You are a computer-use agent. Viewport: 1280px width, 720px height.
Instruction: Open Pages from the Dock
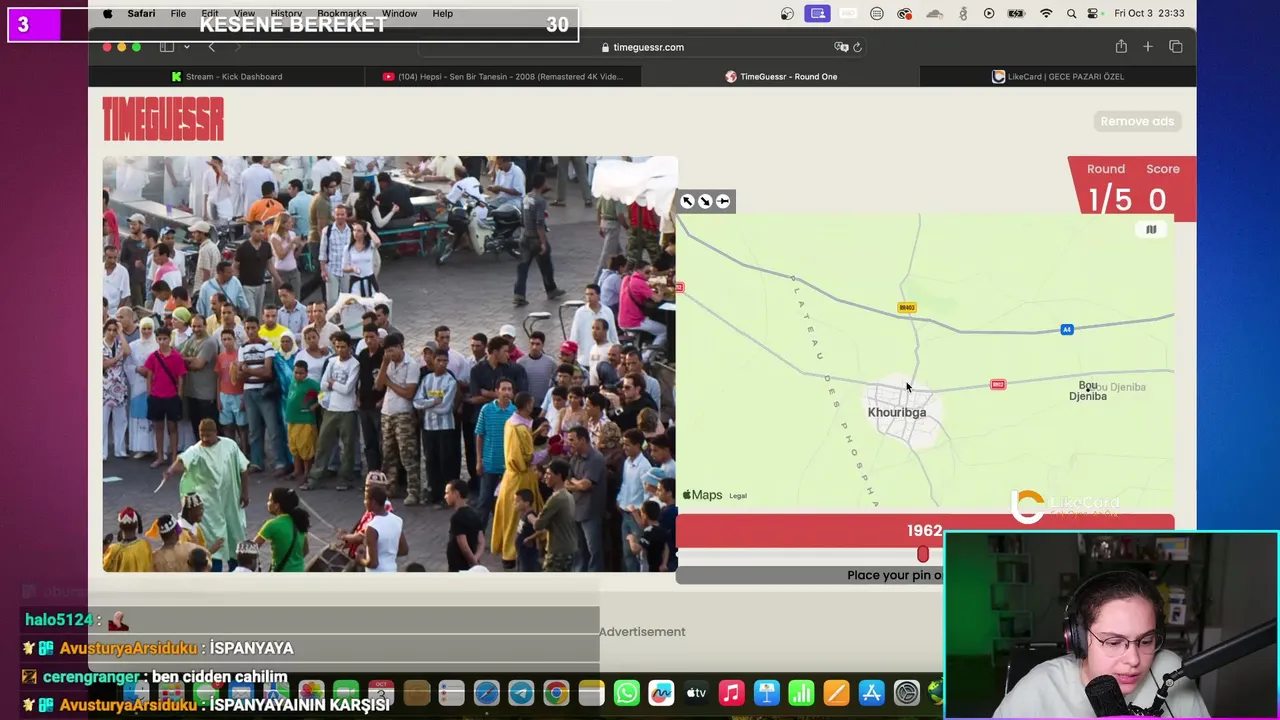coord(836,692)
